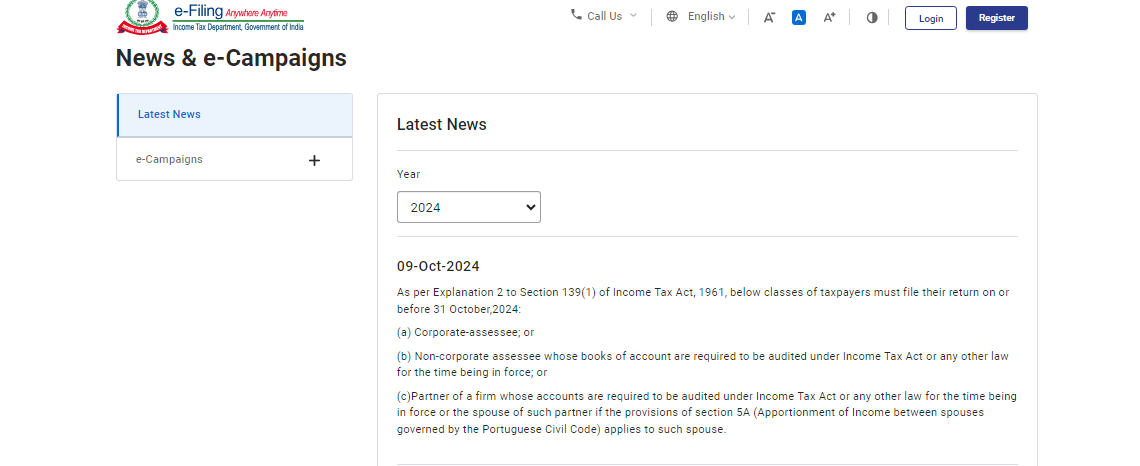Click the Latest News section heading

pyautogui.click(x=442, y=125)
